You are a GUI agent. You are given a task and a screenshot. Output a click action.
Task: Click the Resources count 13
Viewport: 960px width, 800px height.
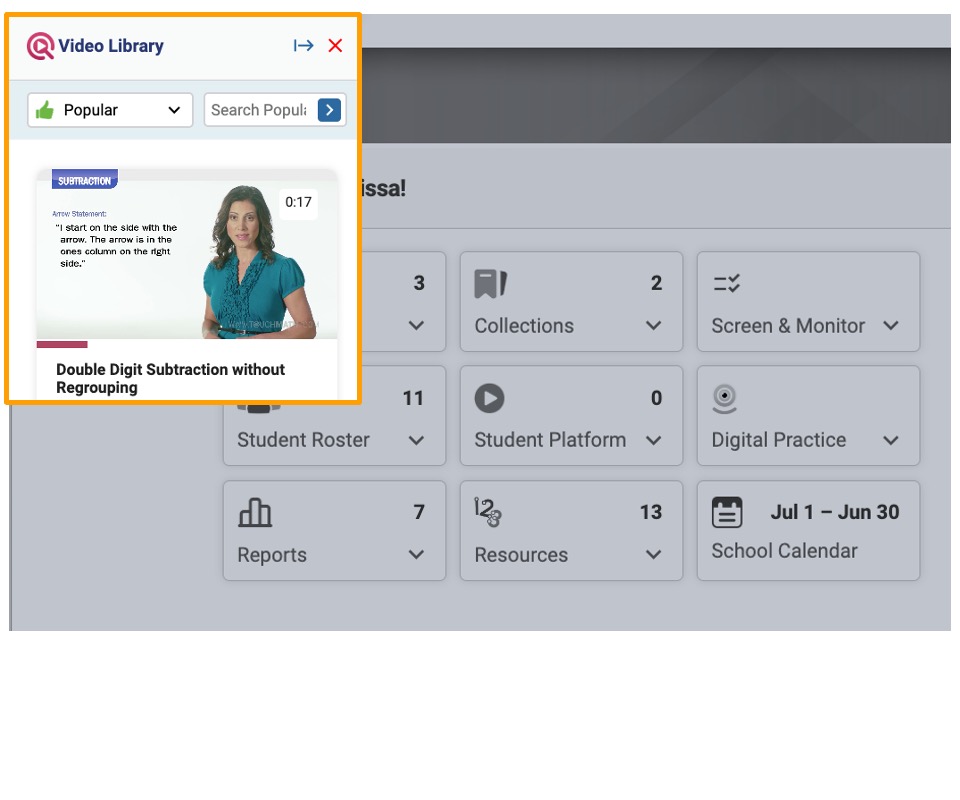pyautogui.click(x=651, y=512)
